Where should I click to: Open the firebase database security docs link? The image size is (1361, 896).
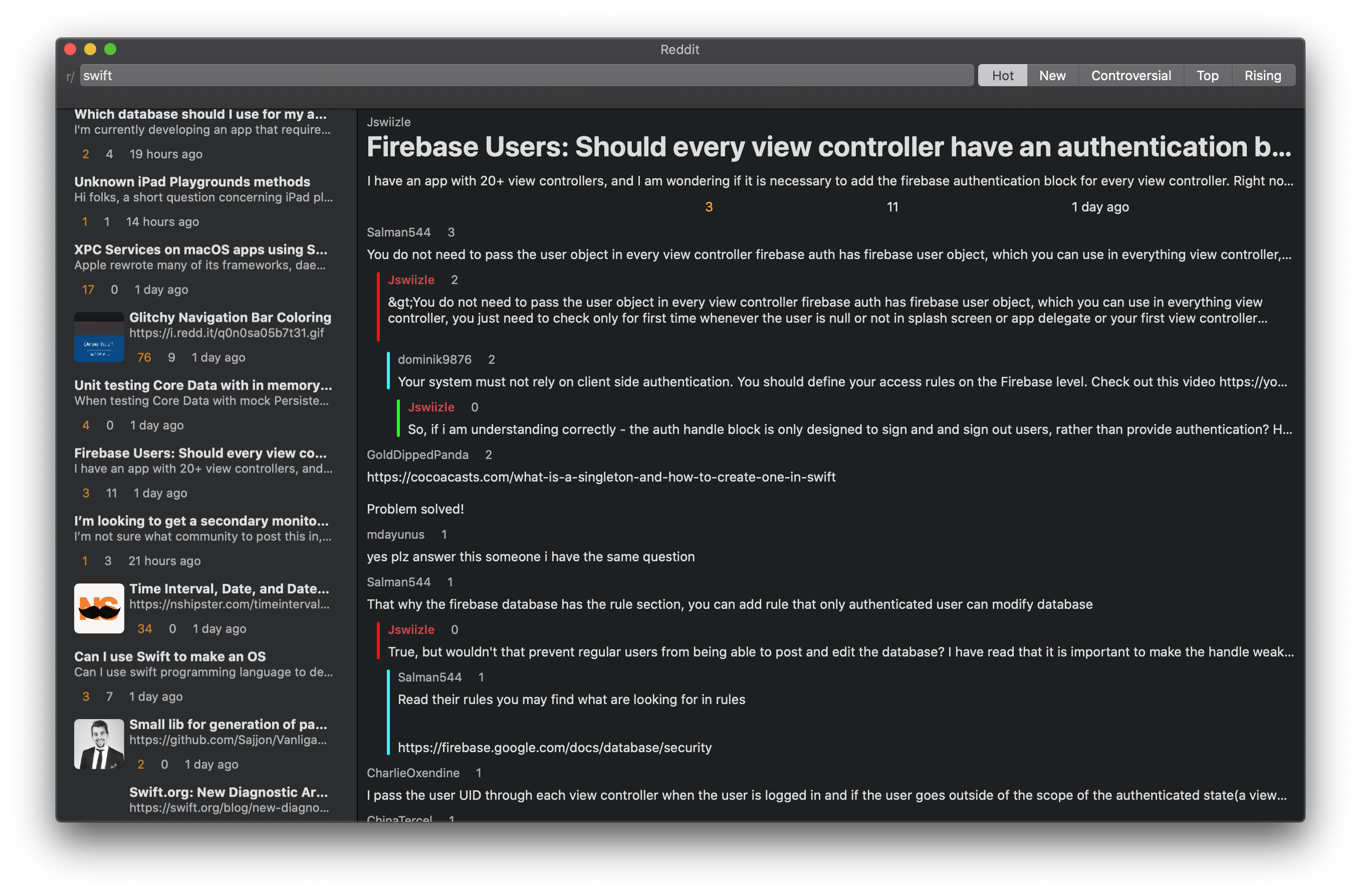coord(554,747)
